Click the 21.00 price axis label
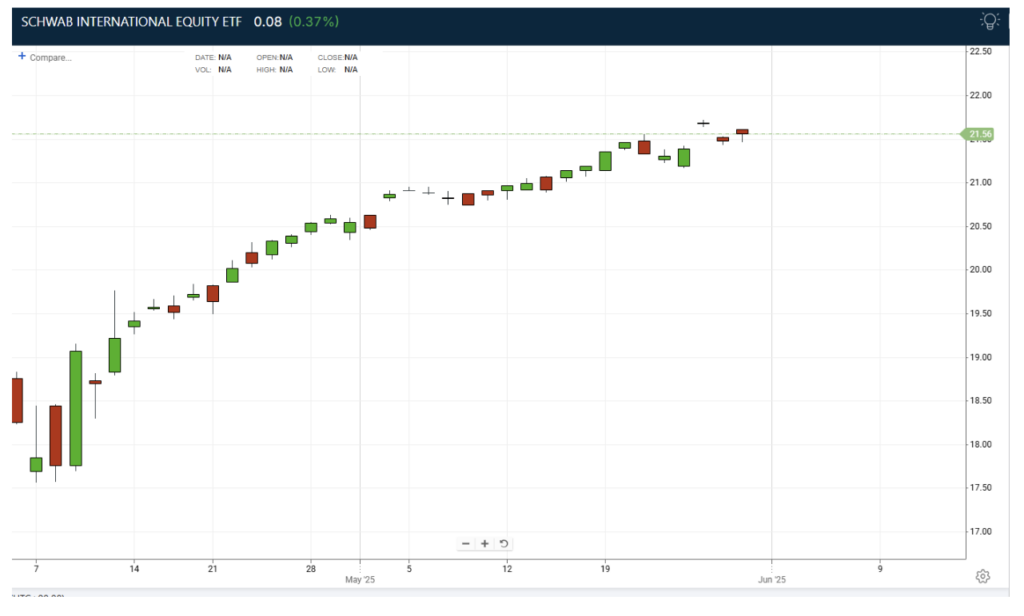The width and height of the screenshot is (1024, 616). pyautogui.click(x=980, y=182)
